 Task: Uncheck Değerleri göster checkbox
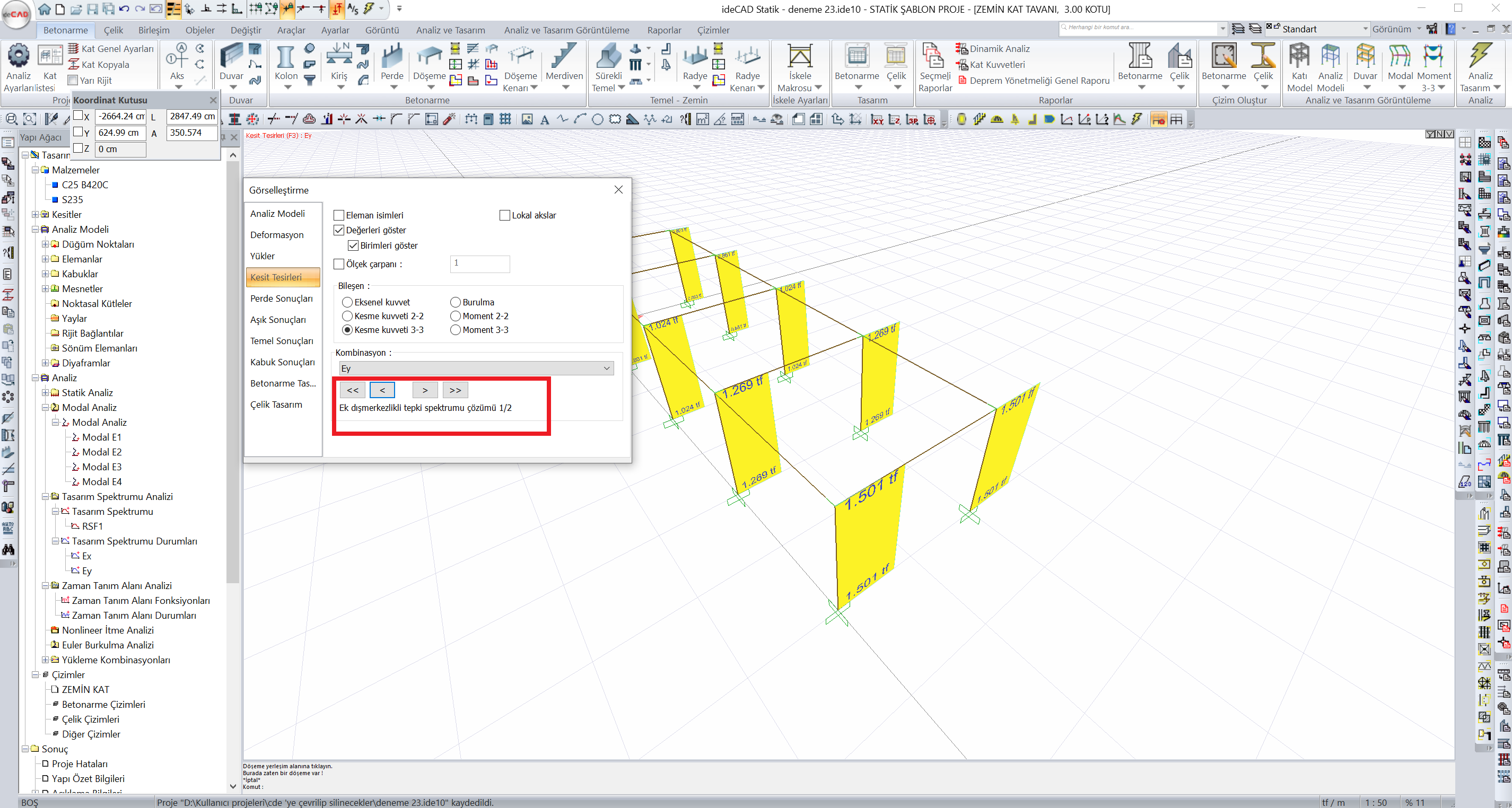tap(339, 230)
